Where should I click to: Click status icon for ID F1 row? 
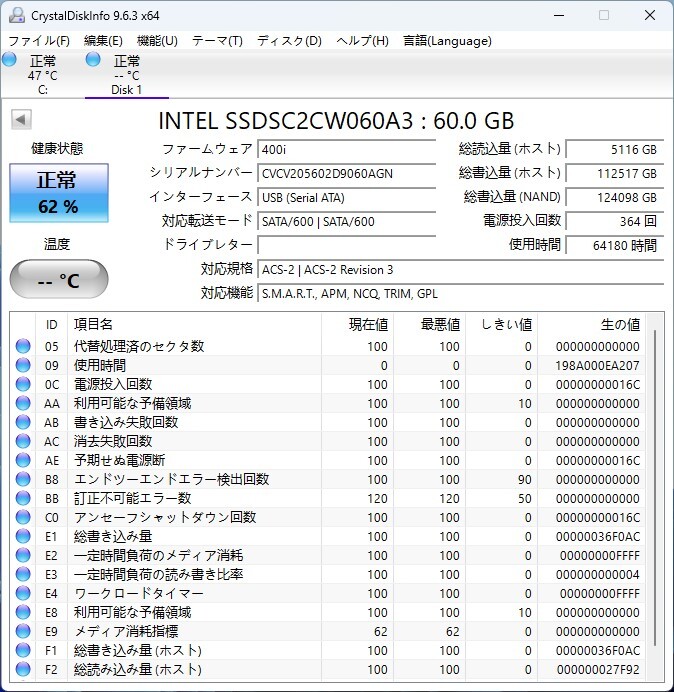point(23,650)
